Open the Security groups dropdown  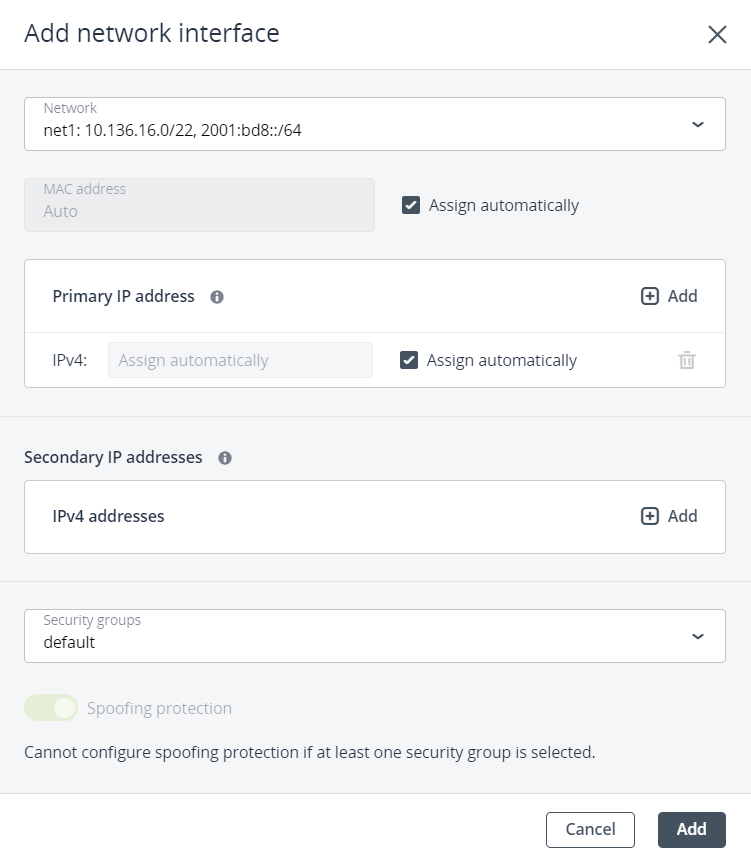(375, 635)
